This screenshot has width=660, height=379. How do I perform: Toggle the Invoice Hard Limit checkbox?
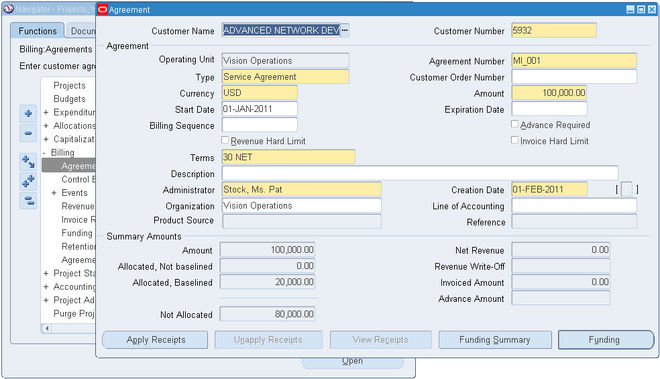tap(515, 140)
